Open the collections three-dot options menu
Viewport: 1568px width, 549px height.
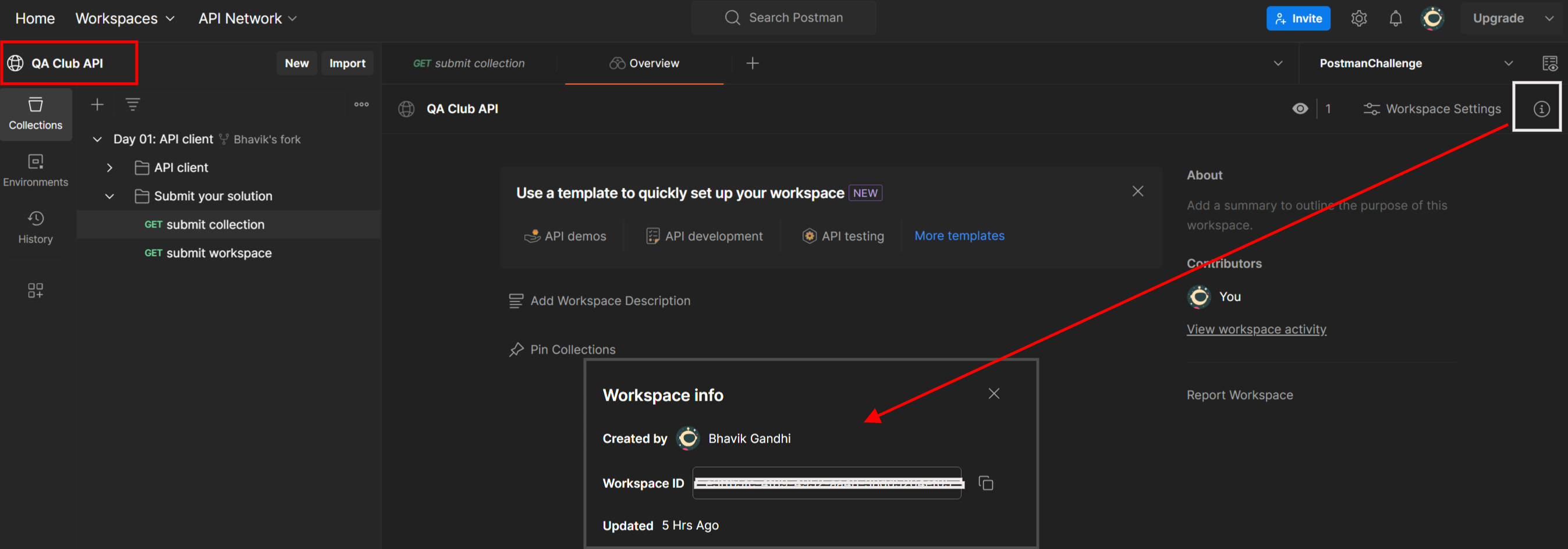(x=361, y=105)
